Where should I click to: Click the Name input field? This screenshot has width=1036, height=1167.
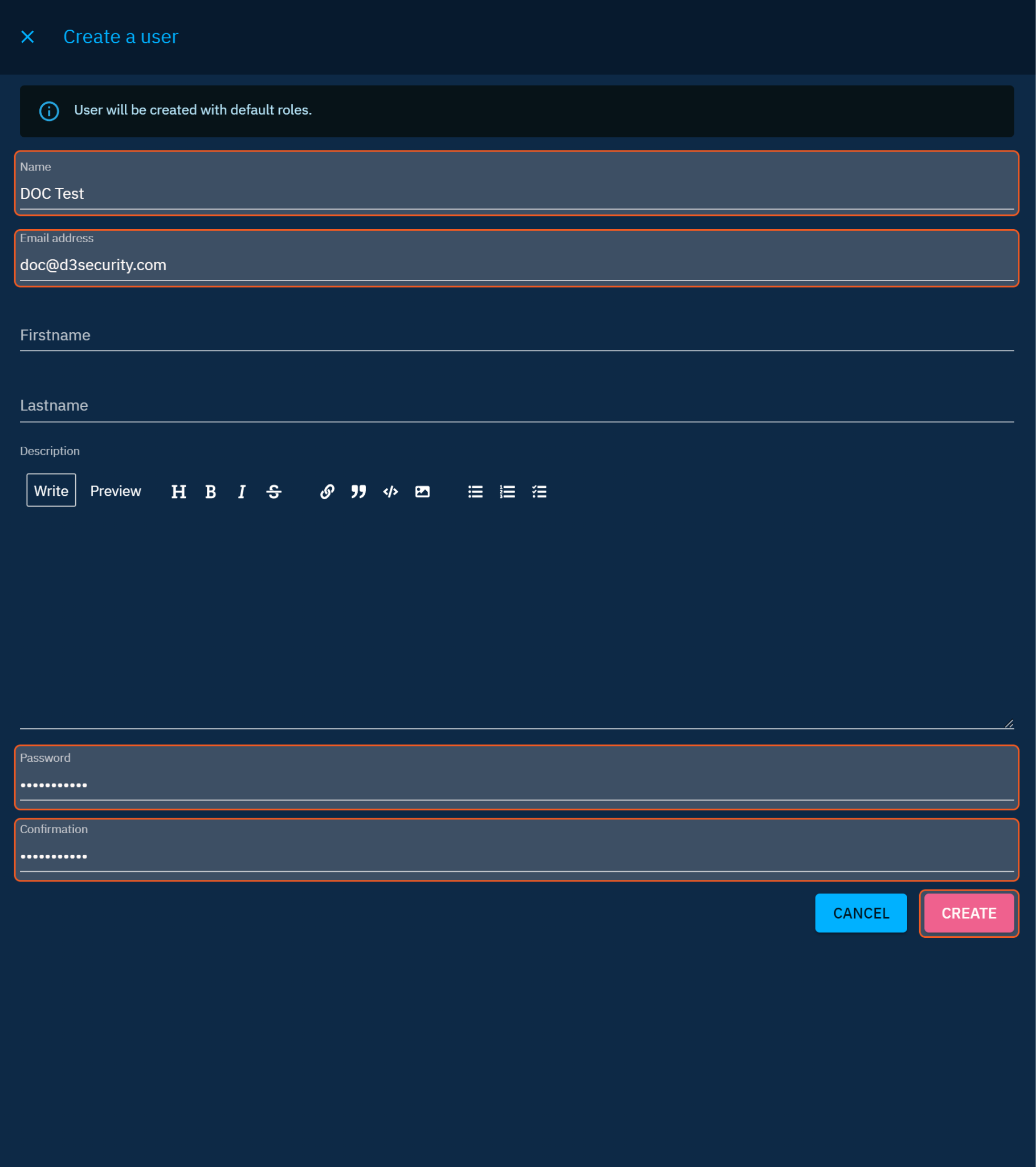point(516,194)
